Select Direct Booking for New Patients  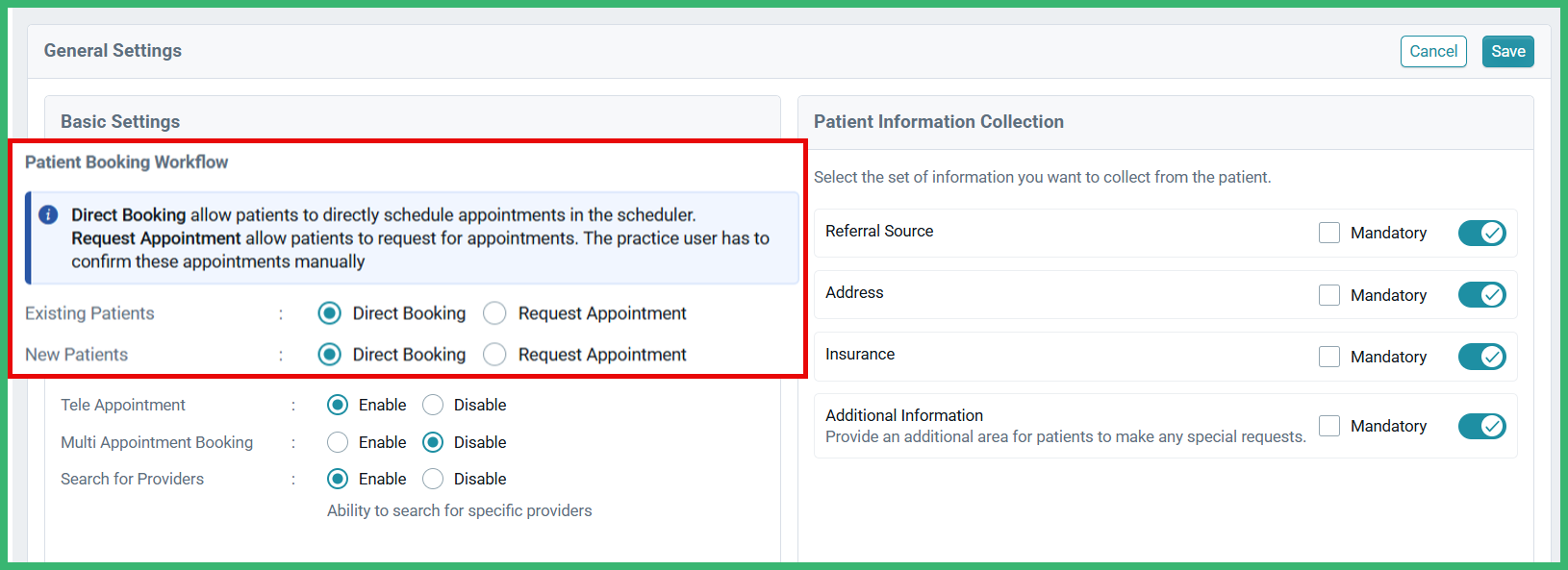coord(329,354)
